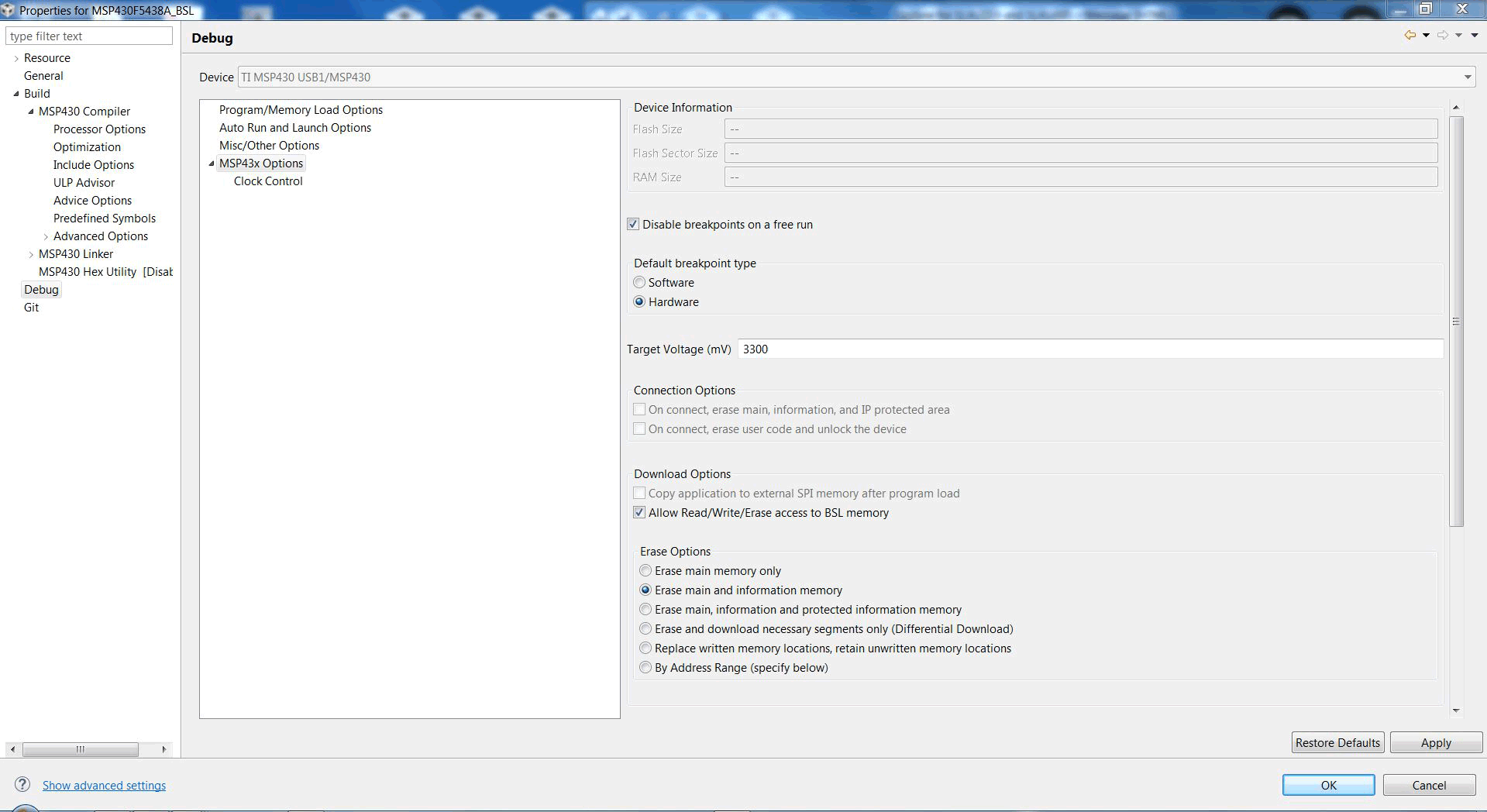Open Program/Memory Load Options
The width and height of the screenshot is (1487, 812).
point(301,110)
